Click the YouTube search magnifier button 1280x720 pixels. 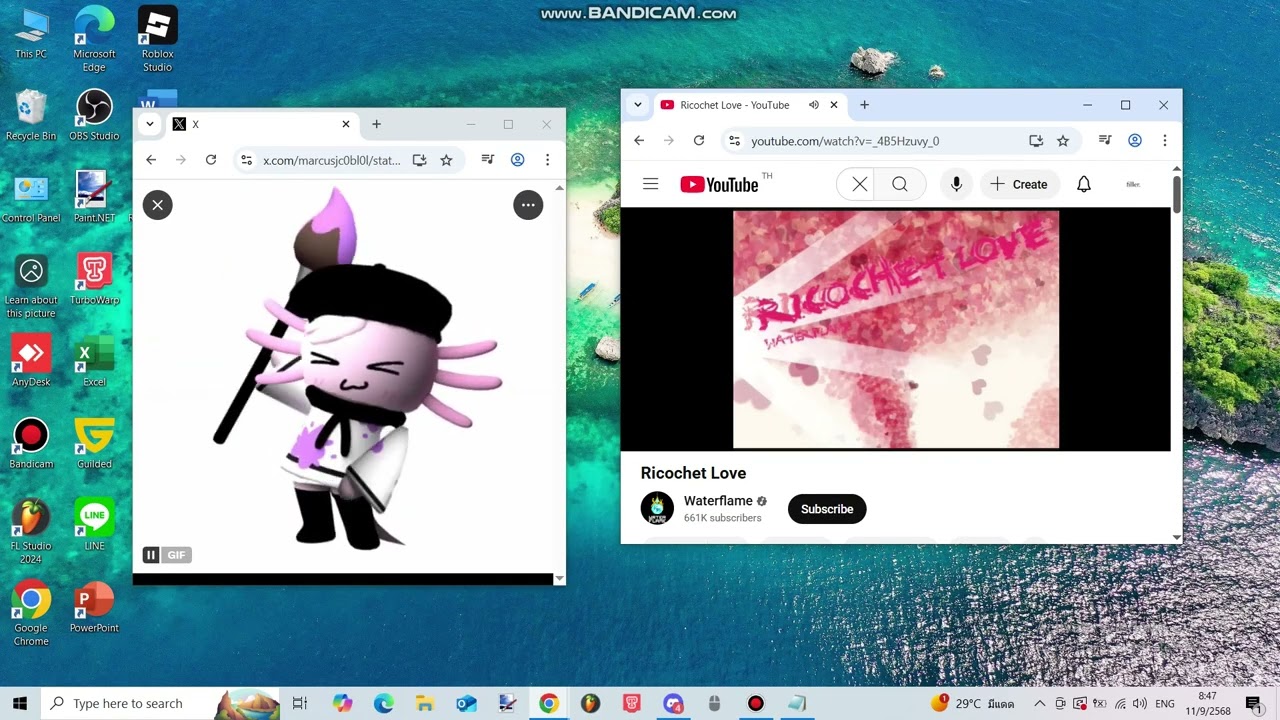coord(900,184)
